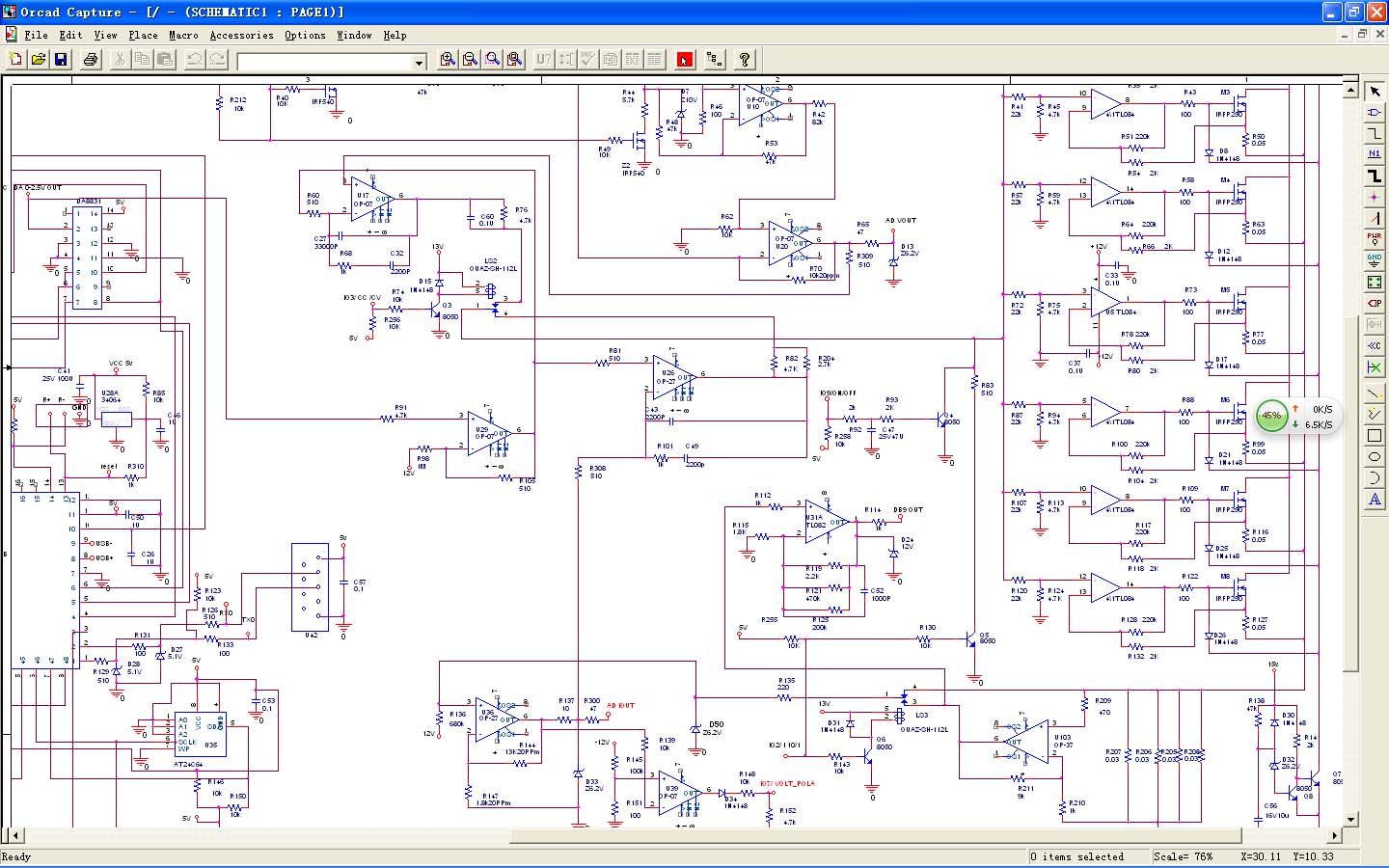Screen dimensions: 1389x868
Task: Click the vertical scrollbar down arrow
Action: pyautogui.click(x=1350, y=819)
